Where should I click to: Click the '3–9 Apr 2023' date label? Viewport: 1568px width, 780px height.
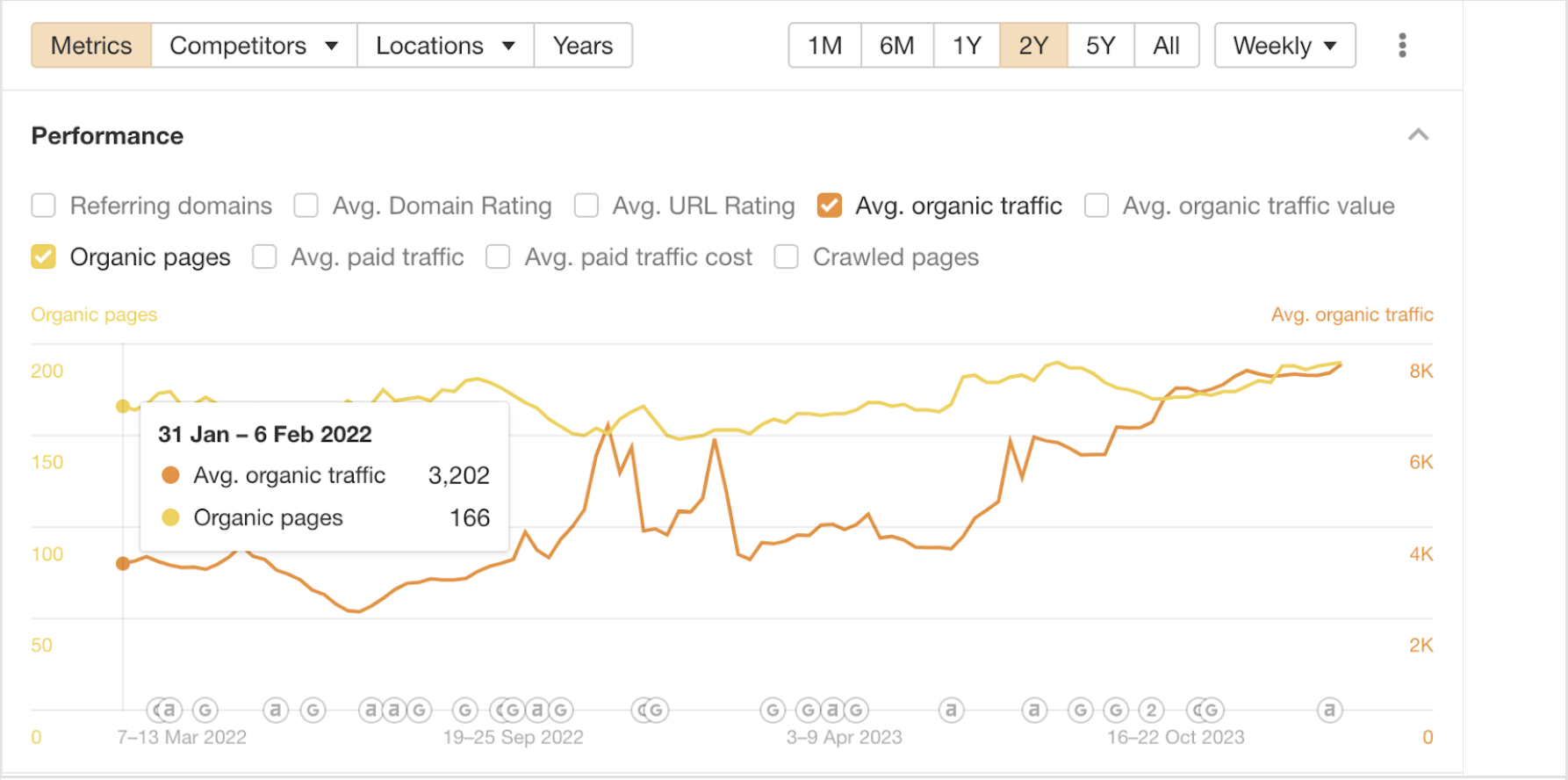click(x=844, y=737)
